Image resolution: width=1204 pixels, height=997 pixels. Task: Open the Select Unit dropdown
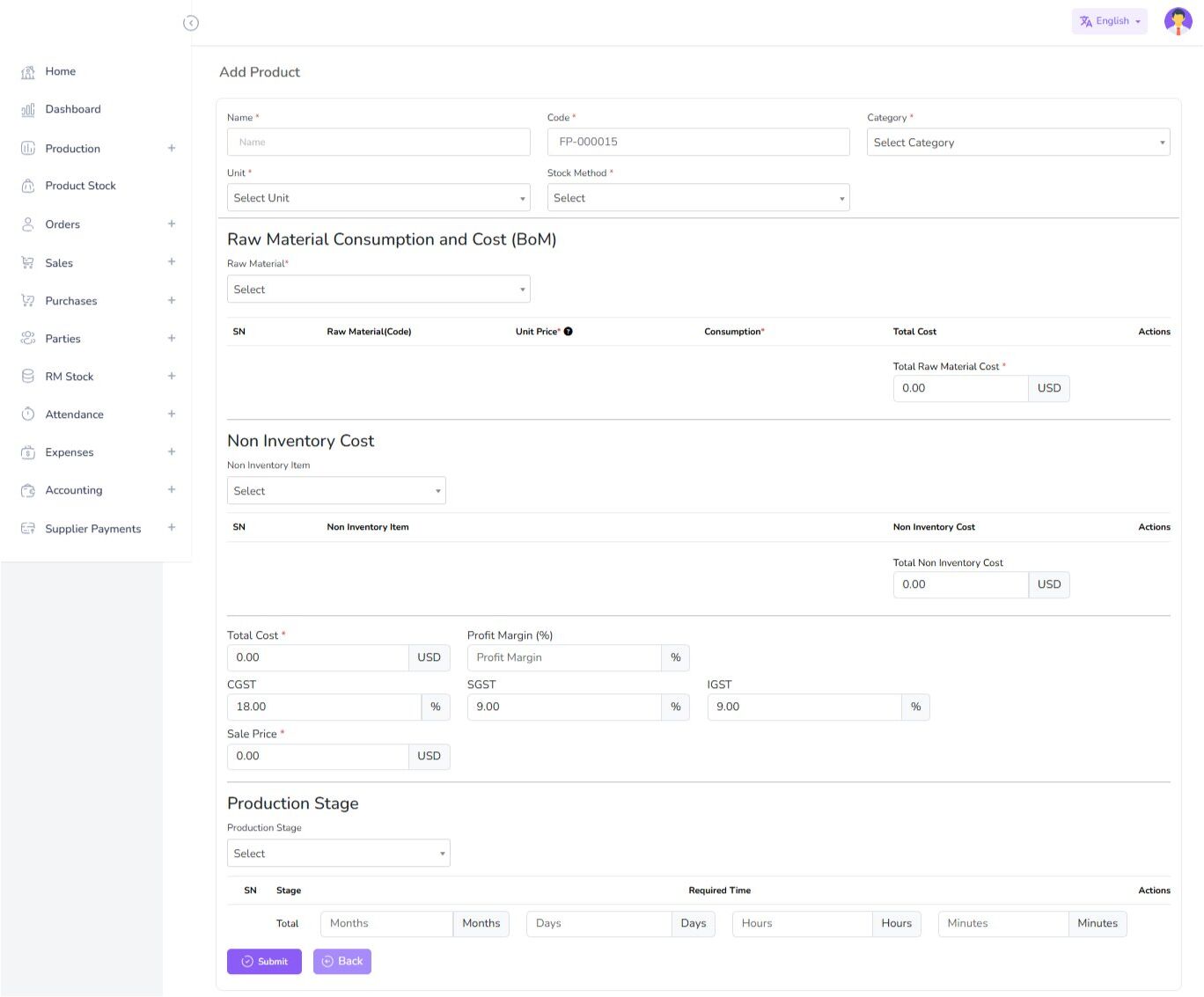click(378, 198)
